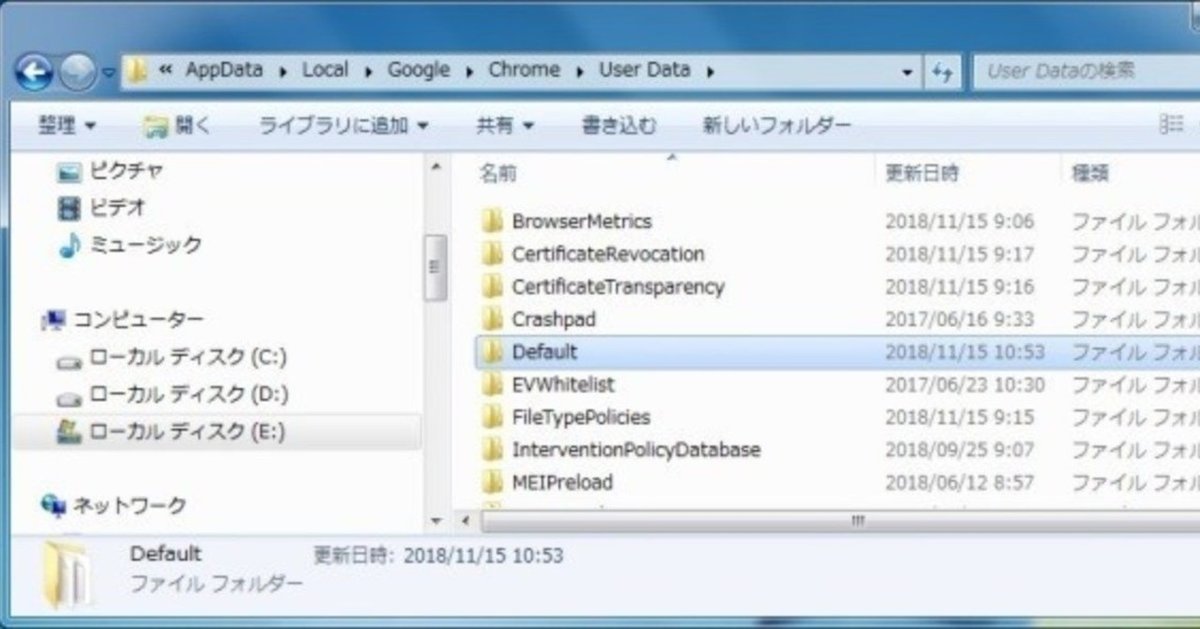This screenshot has width=1200, height=629.
Task: Open the recent locations dropdown arrow
Action: pos(108,72)
